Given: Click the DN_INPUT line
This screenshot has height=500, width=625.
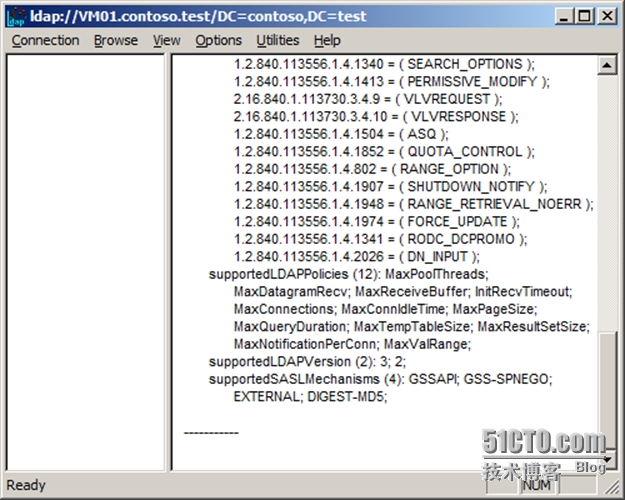Looking at the screenshot, I should click(357, 257).
